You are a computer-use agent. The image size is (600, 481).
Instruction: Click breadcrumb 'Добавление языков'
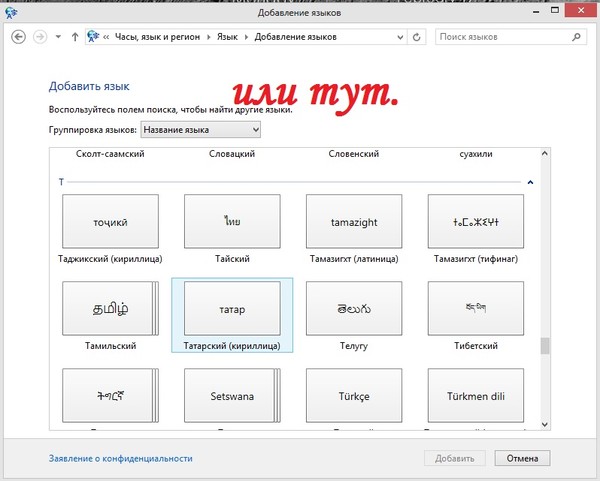pyautogui.click(x=295, y=37)
